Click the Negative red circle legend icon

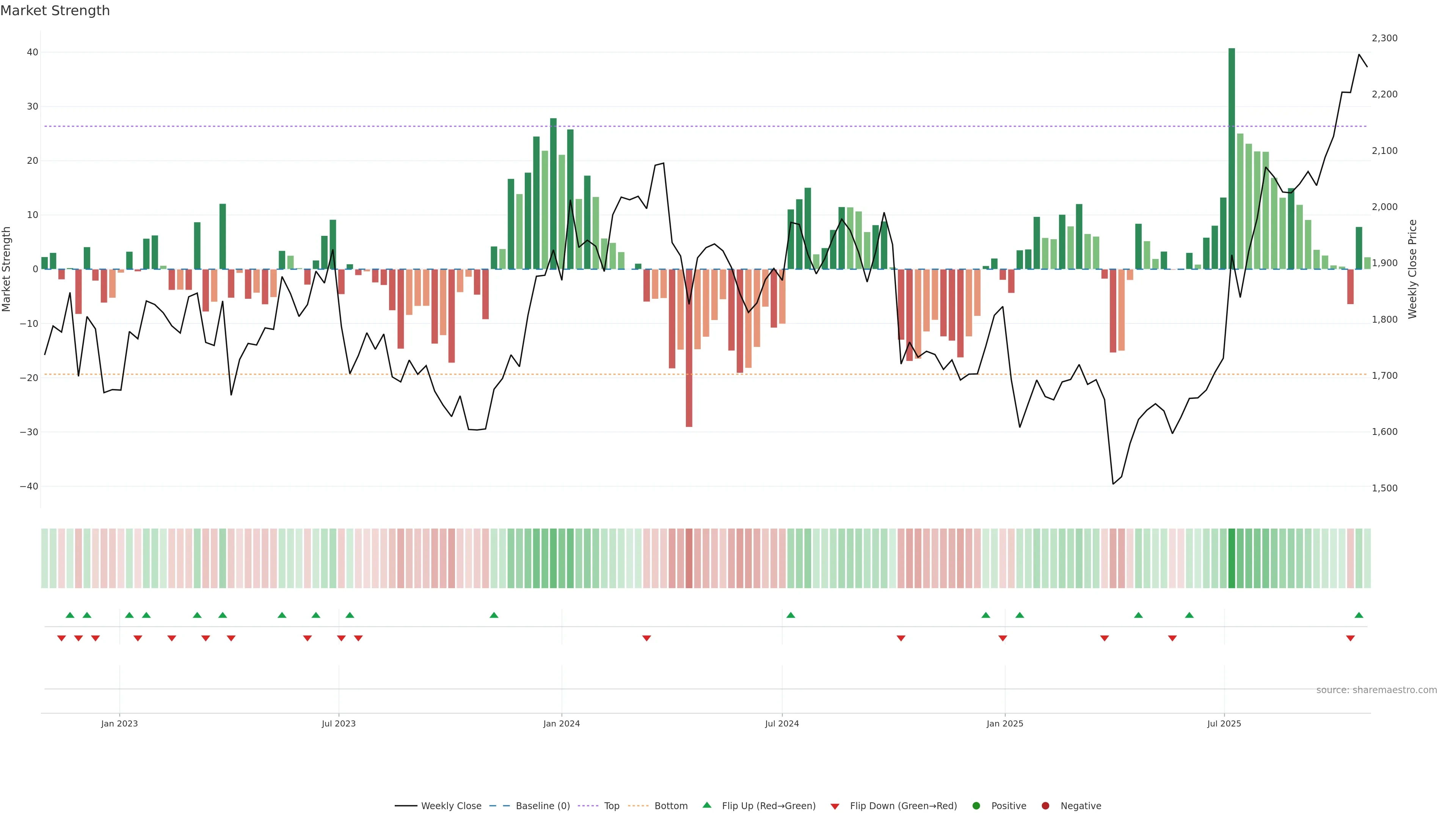[1045, 806]
